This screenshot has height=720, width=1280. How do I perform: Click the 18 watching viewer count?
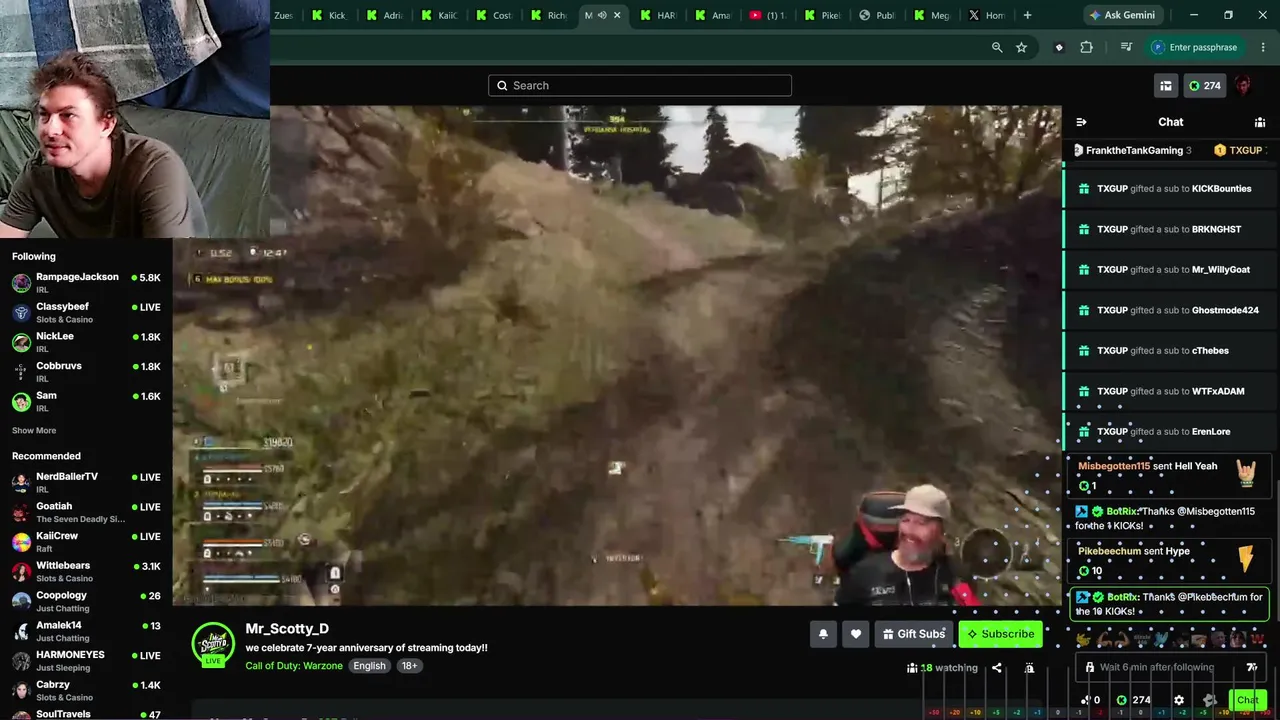[x=943, y=668]
